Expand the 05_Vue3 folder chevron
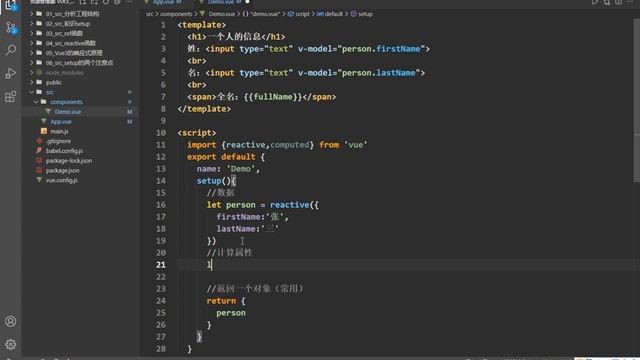Image resolution: width=640 pixels, height=360 pixels. (x=31, y=53)
